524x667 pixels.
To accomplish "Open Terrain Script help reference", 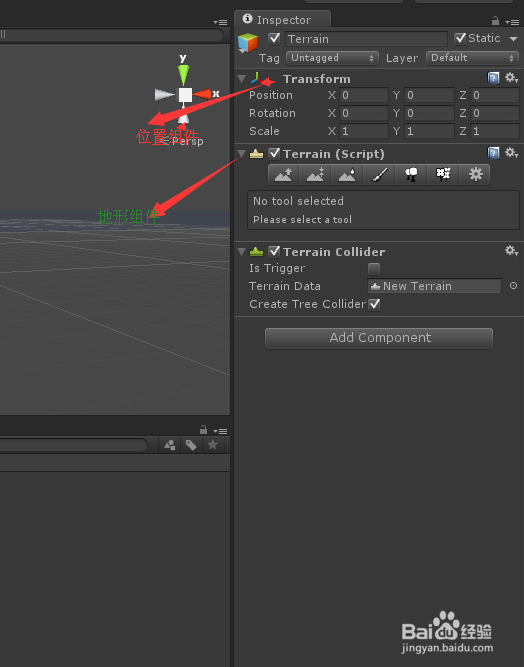I will click(x=493, y=153).
